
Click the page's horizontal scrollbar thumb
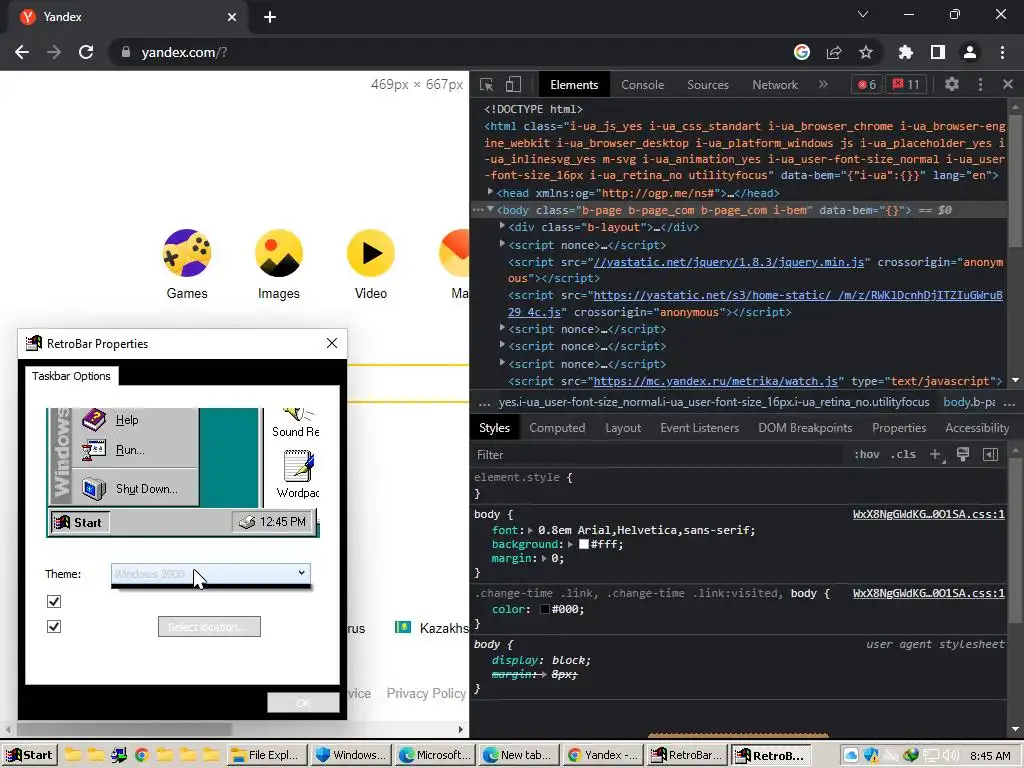coord(123,729)
